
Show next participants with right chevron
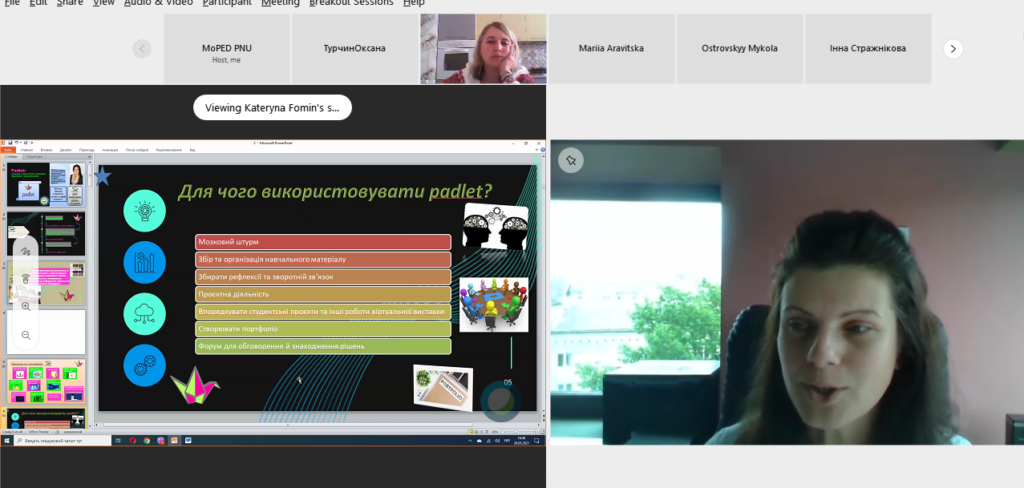click(953, 48)
